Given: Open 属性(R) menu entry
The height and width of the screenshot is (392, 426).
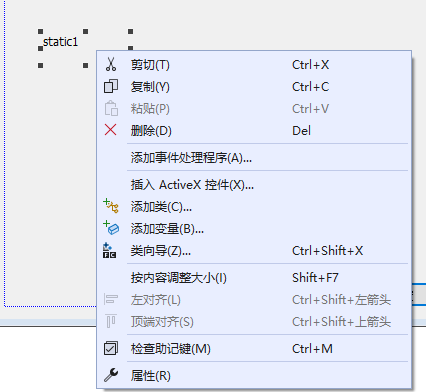Looking at the screenshot, I should click(x=254, y=376).
